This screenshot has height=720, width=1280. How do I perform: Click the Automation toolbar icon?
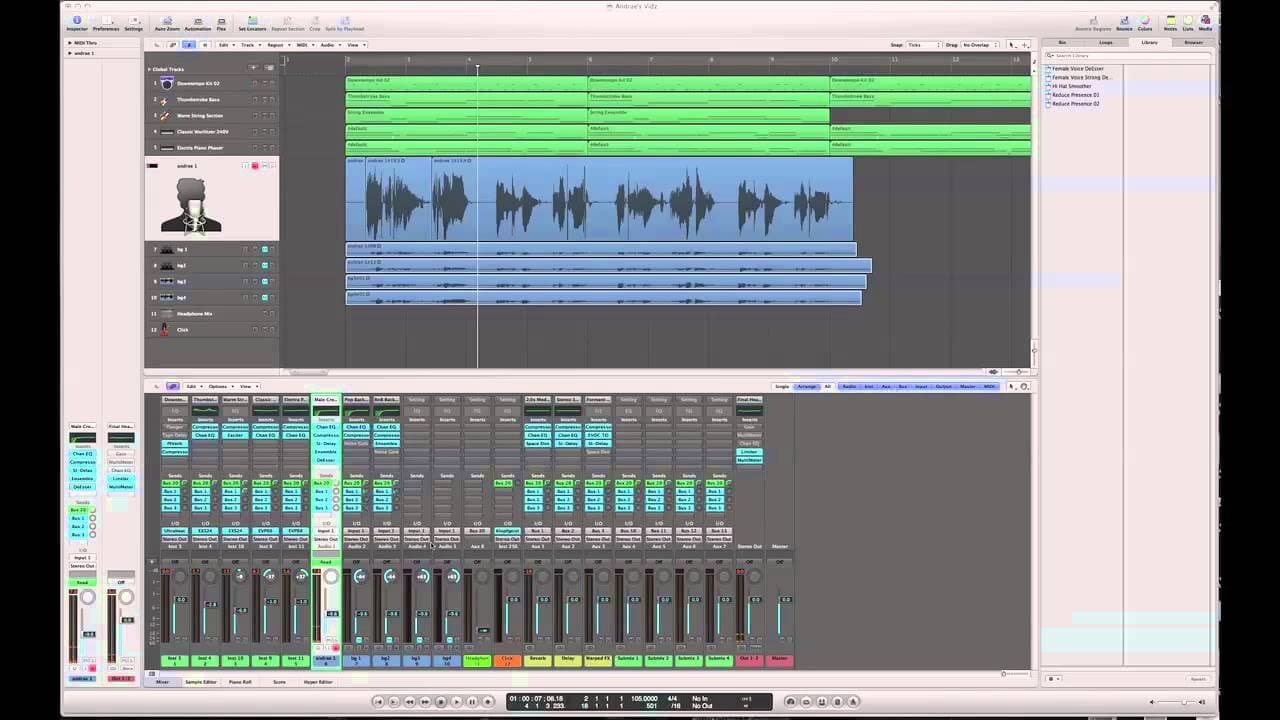pos(197,21)
